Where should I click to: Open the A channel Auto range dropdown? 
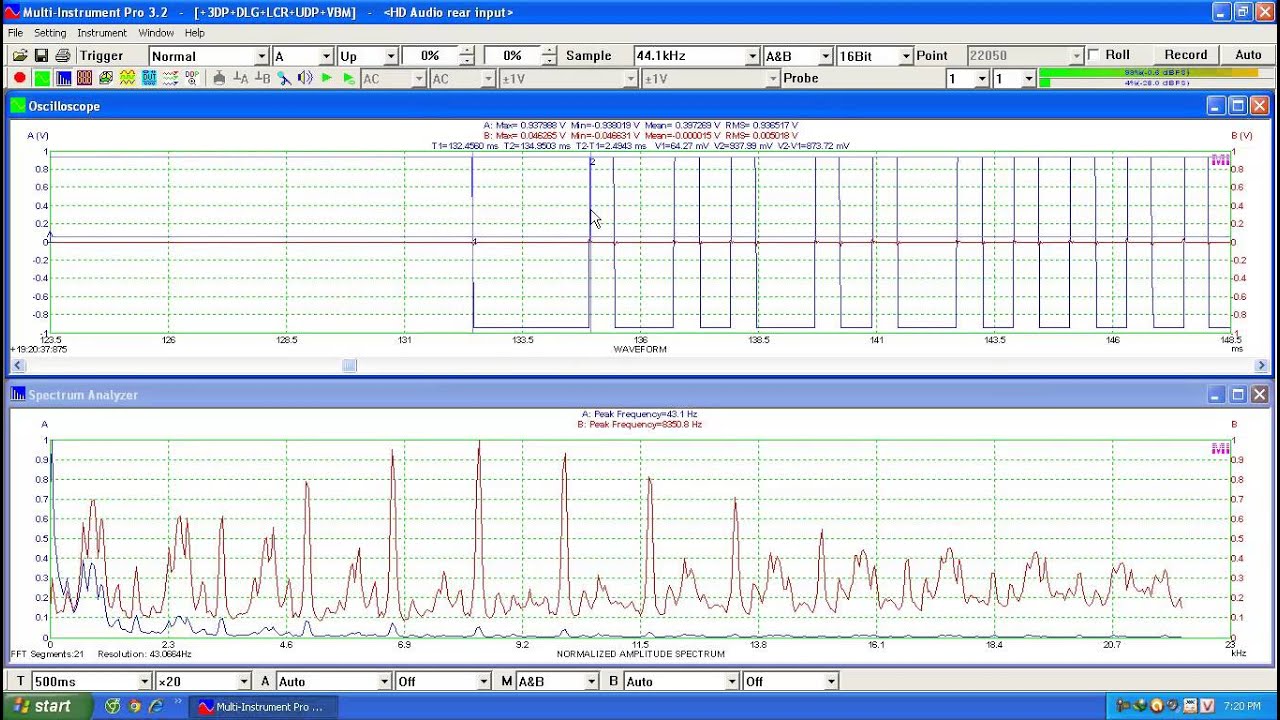pos(384,681)
